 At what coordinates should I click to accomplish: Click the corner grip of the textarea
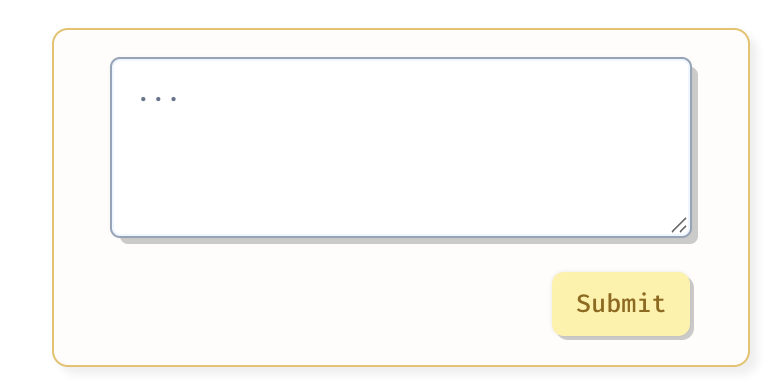click(x=679, y=225)
